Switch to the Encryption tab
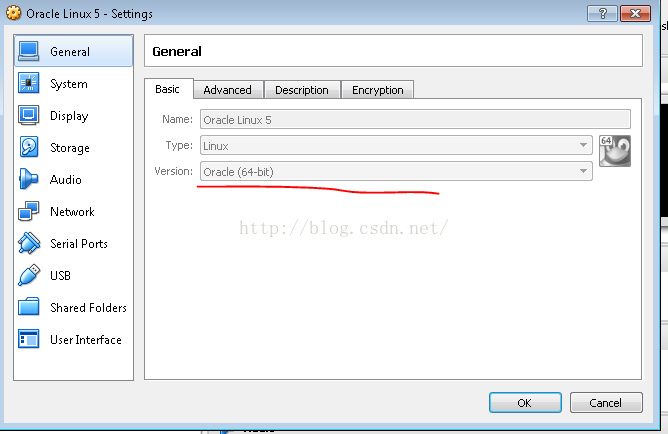This screenshot has width=668, height=434. click(377, 90)
